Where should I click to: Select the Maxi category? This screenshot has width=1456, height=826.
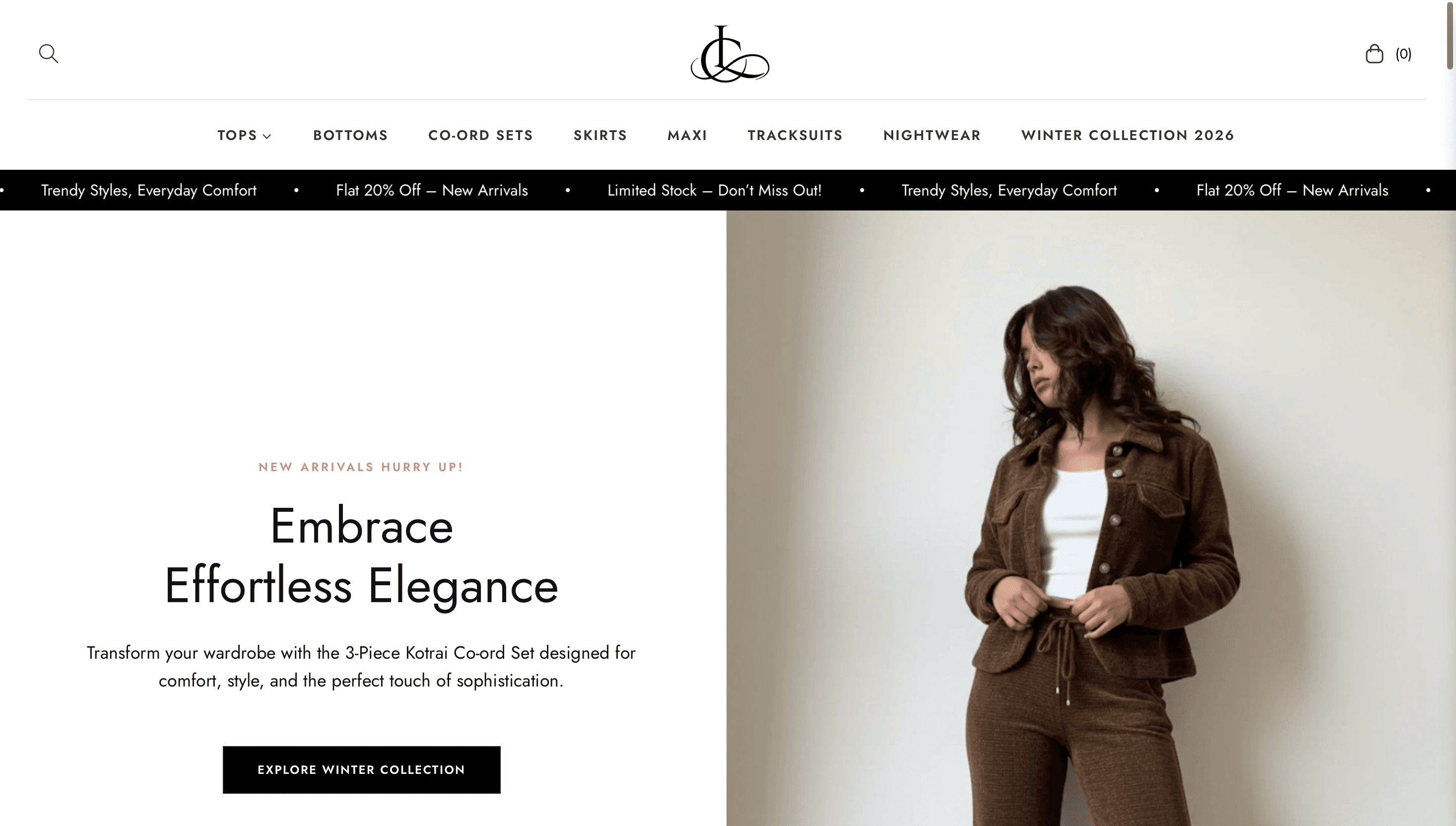[x=687, y=135]
